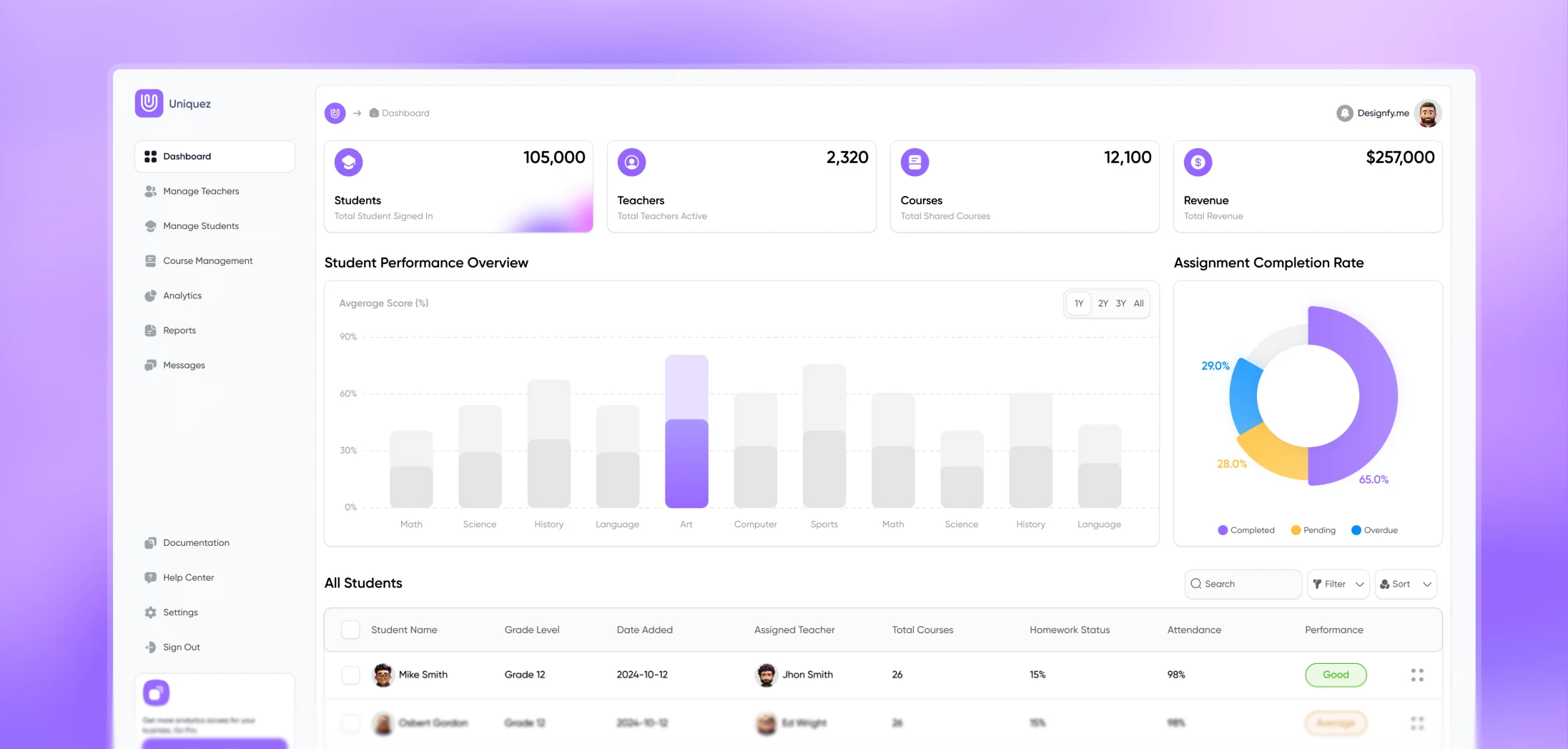Click the purple breadcrumb logo icon
Screen dimensions: 1568x749
[335, 113]
